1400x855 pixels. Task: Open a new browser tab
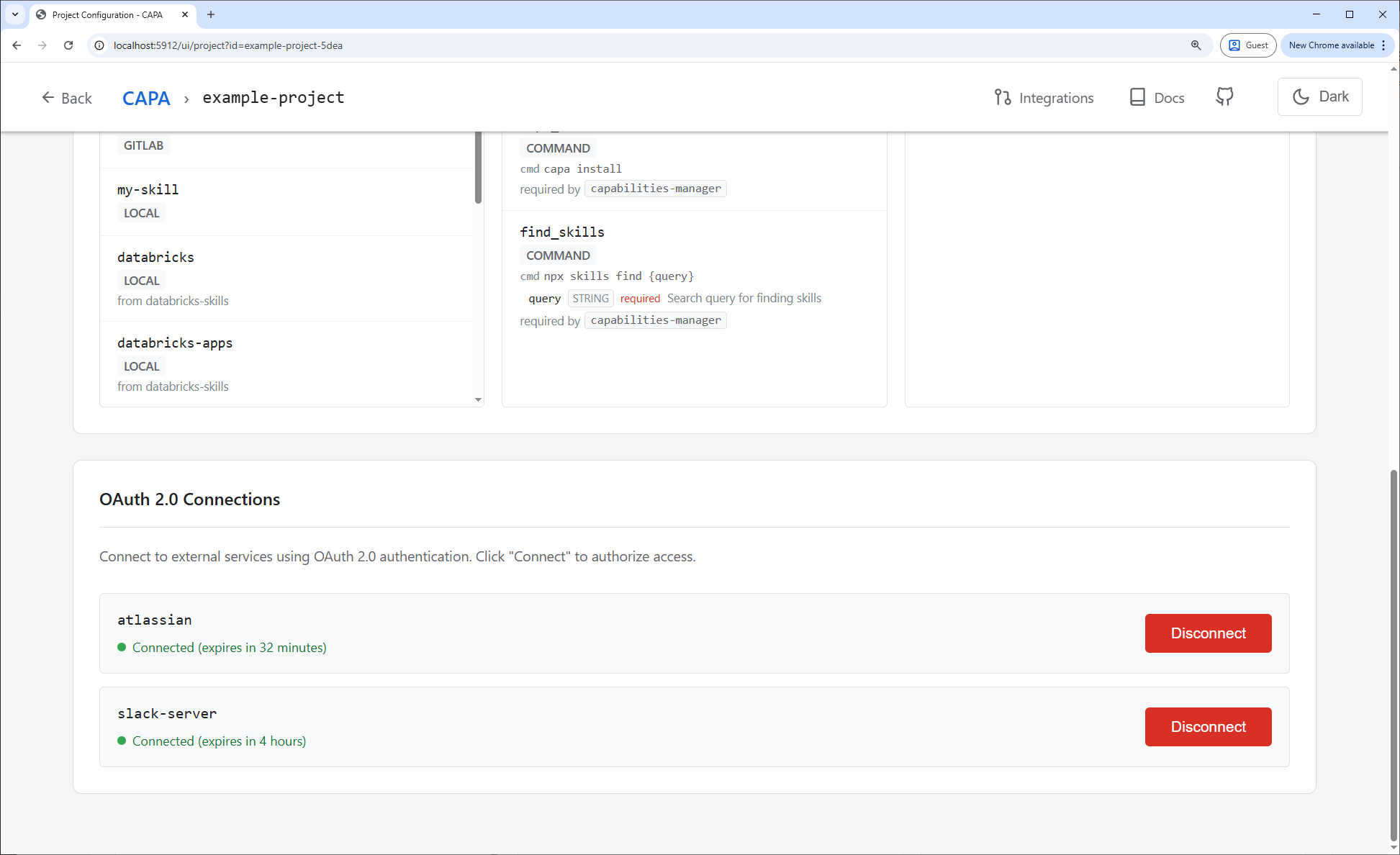coord(211,14)
